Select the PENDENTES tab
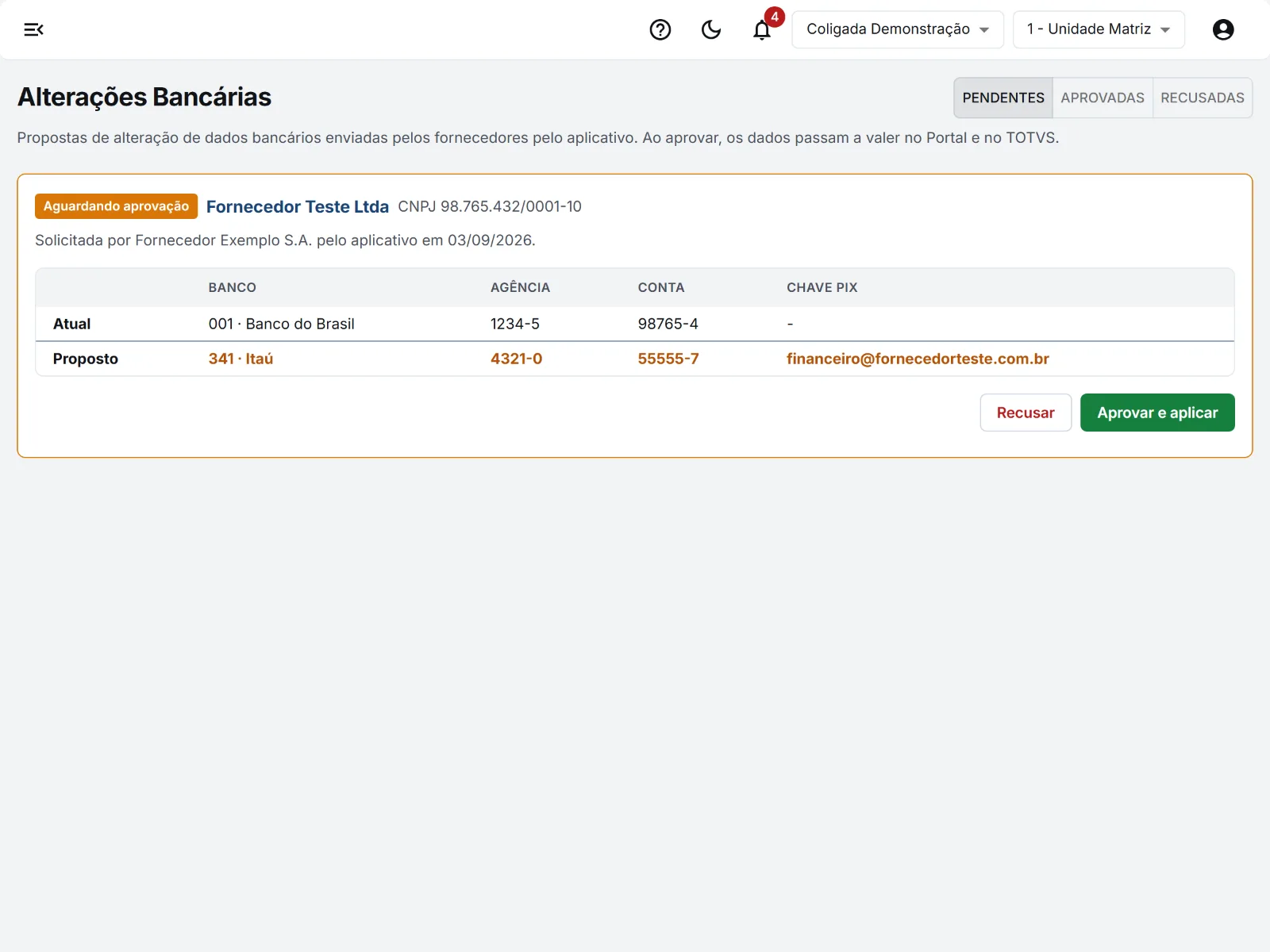Screen dimensions: 1270x952 (1003, 98)
